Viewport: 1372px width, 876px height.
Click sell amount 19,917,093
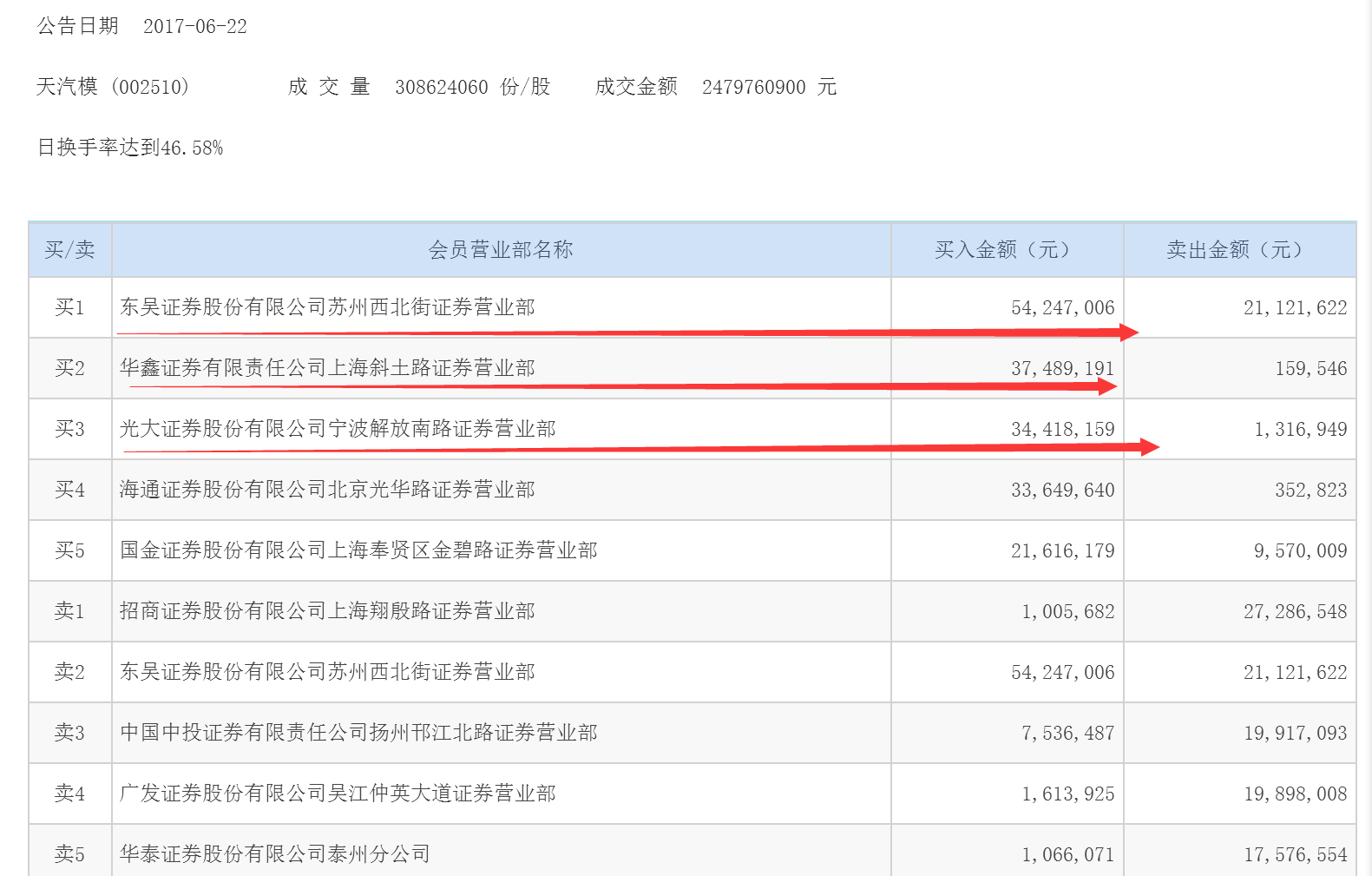(1296, 733)
